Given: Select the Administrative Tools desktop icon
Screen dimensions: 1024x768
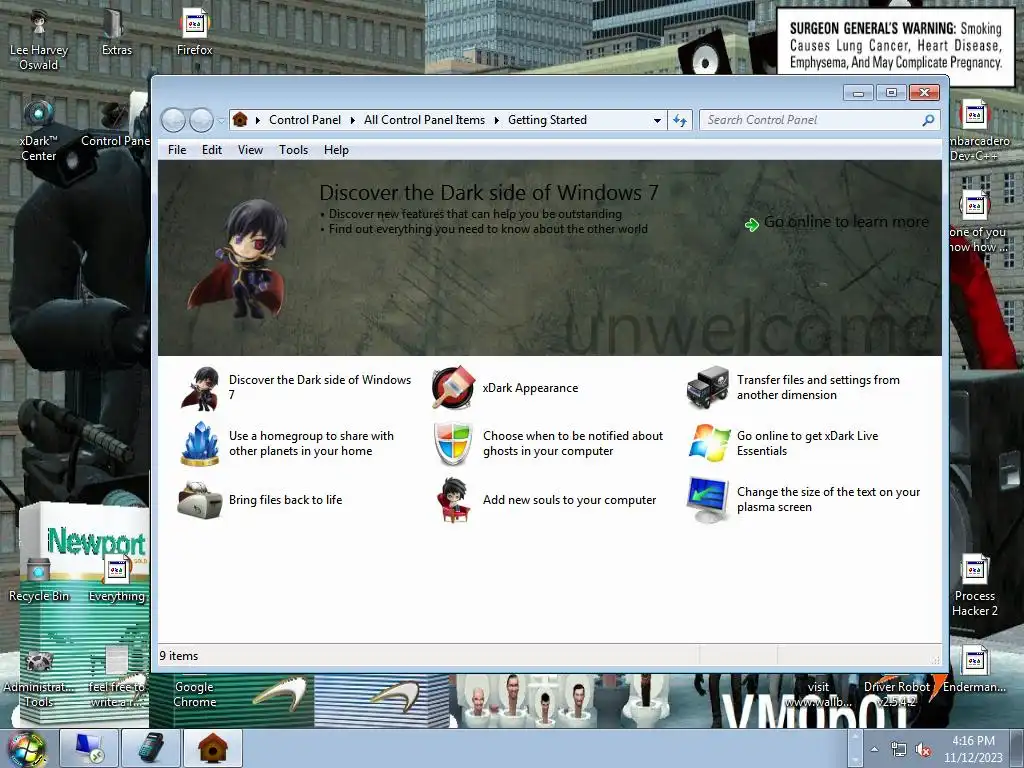Looking at the screenshot, I should point(39,679).
